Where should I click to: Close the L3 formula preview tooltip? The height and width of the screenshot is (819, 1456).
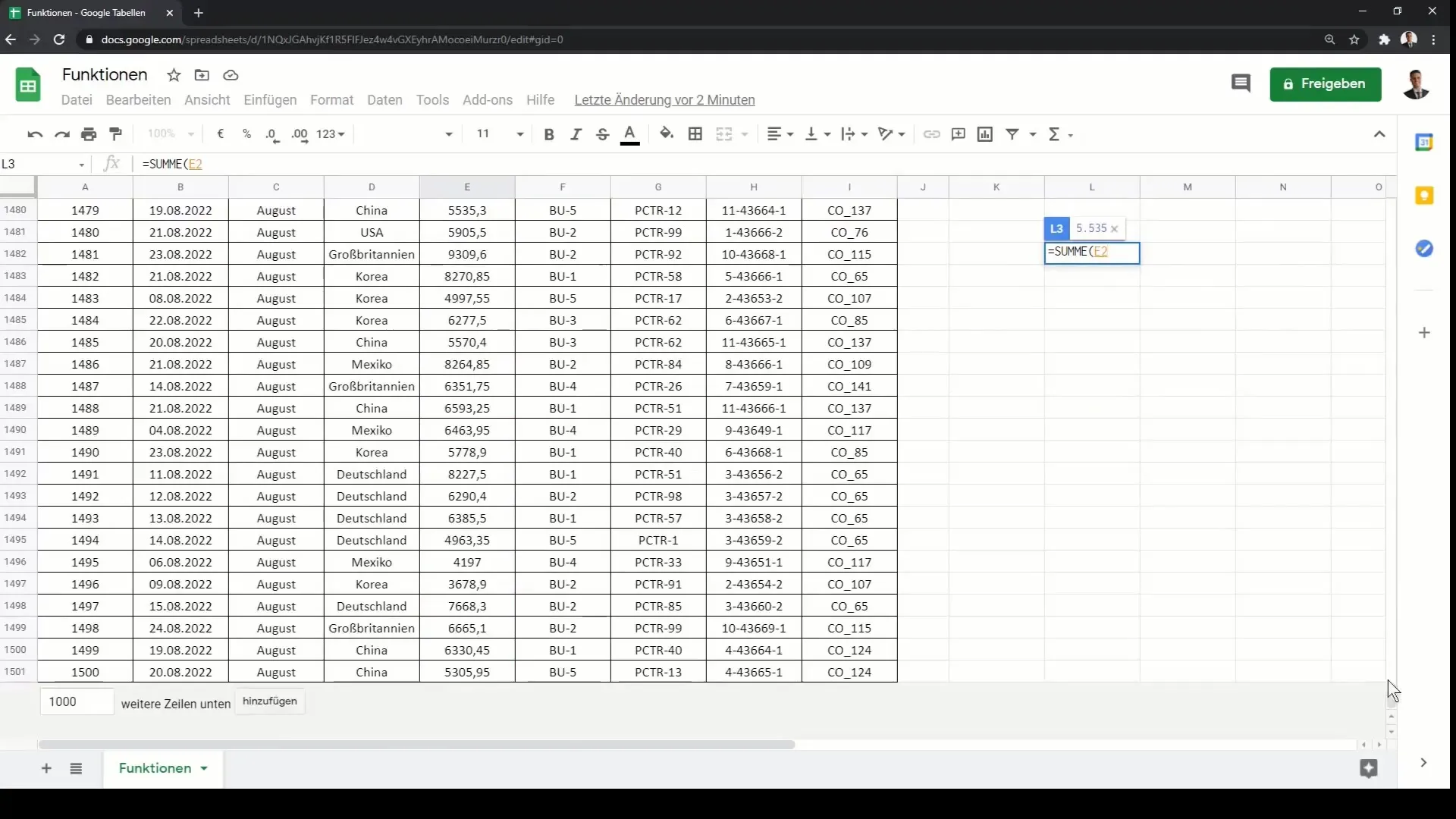coord(1114,229)
